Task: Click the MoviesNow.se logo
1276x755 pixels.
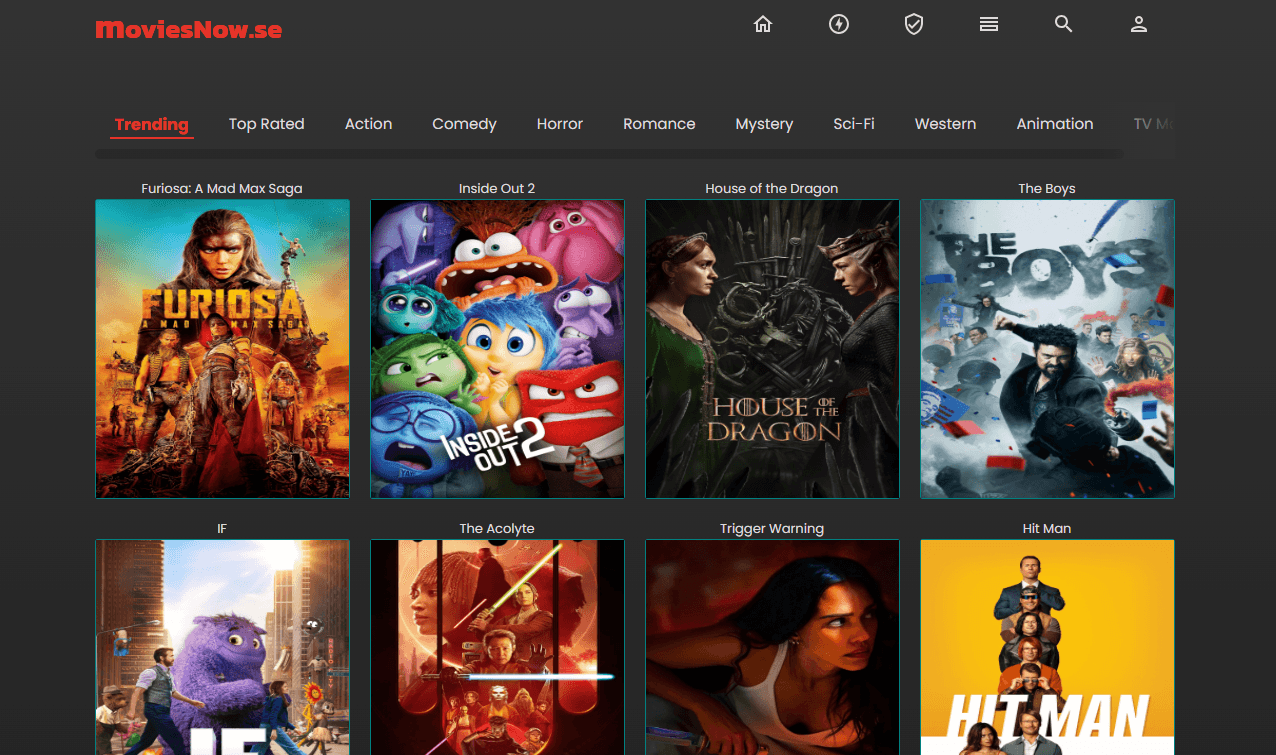Action: pos(189,30)
